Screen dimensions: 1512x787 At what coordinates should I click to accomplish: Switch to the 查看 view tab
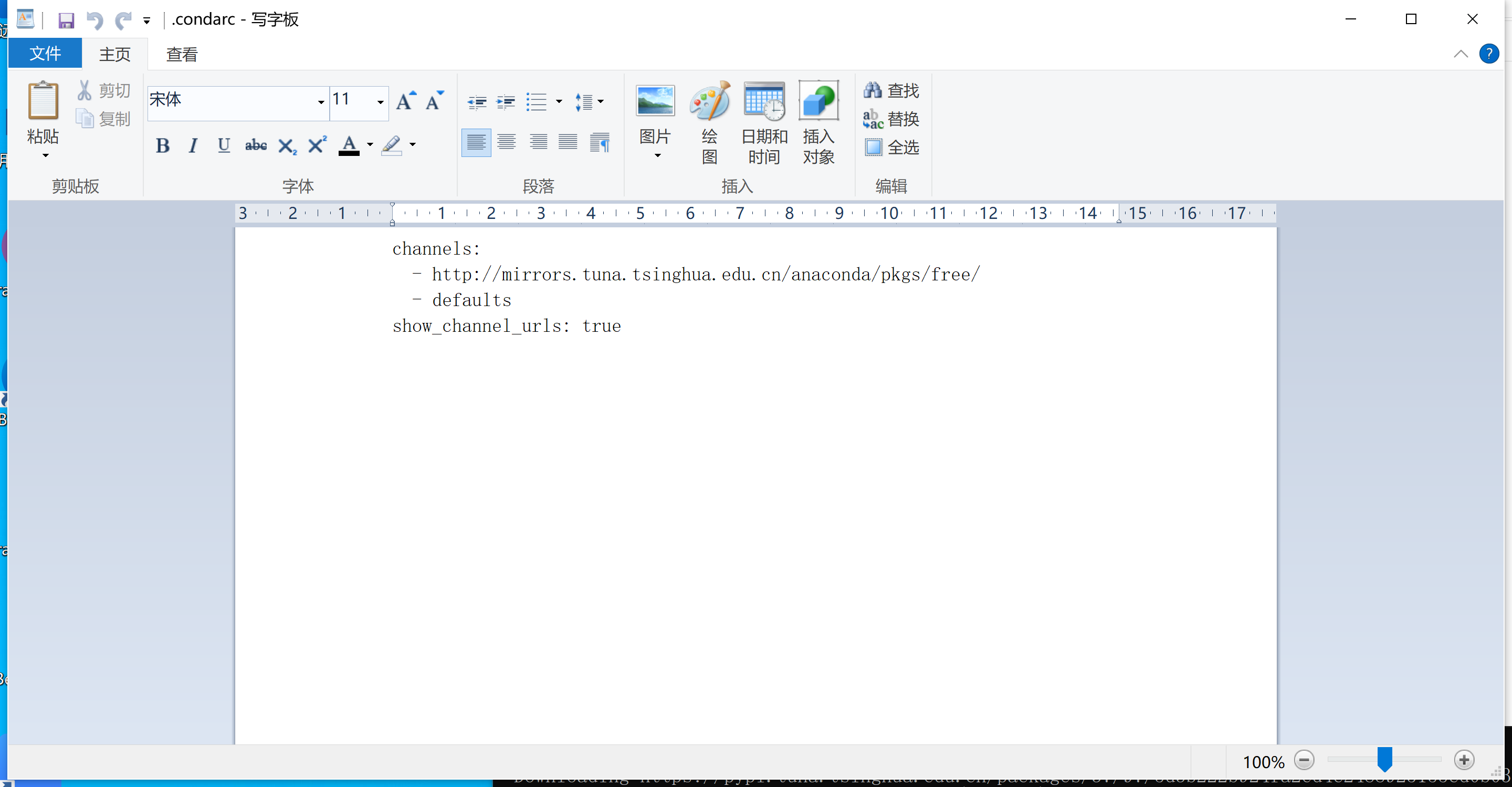click(182, 55)
